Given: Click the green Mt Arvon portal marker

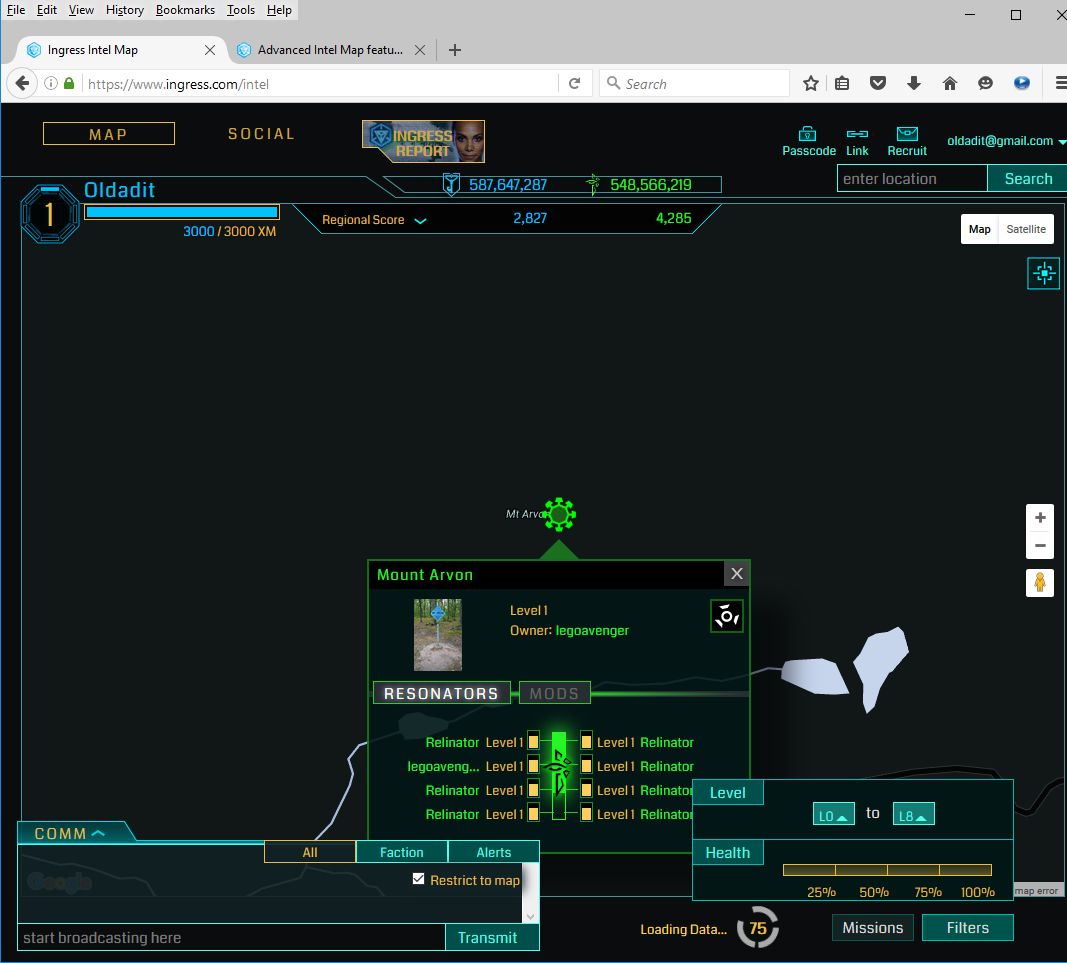Looking at the screenshot, I should 559,514.
